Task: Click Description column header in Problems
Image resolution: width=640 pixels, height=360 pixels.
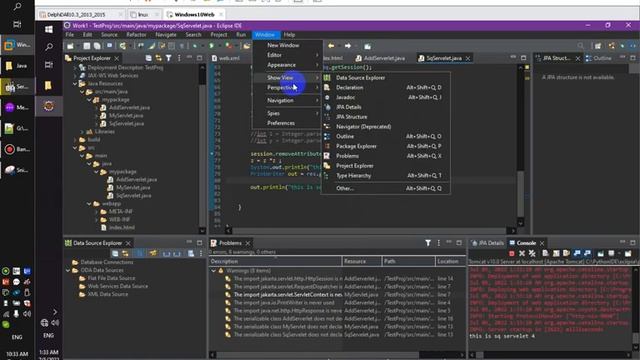Action: point(276,261)
